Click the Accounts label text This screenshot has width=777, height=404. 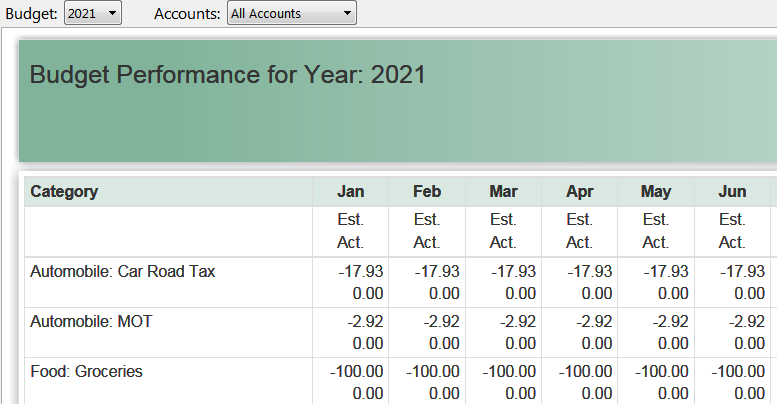point(187,14)
